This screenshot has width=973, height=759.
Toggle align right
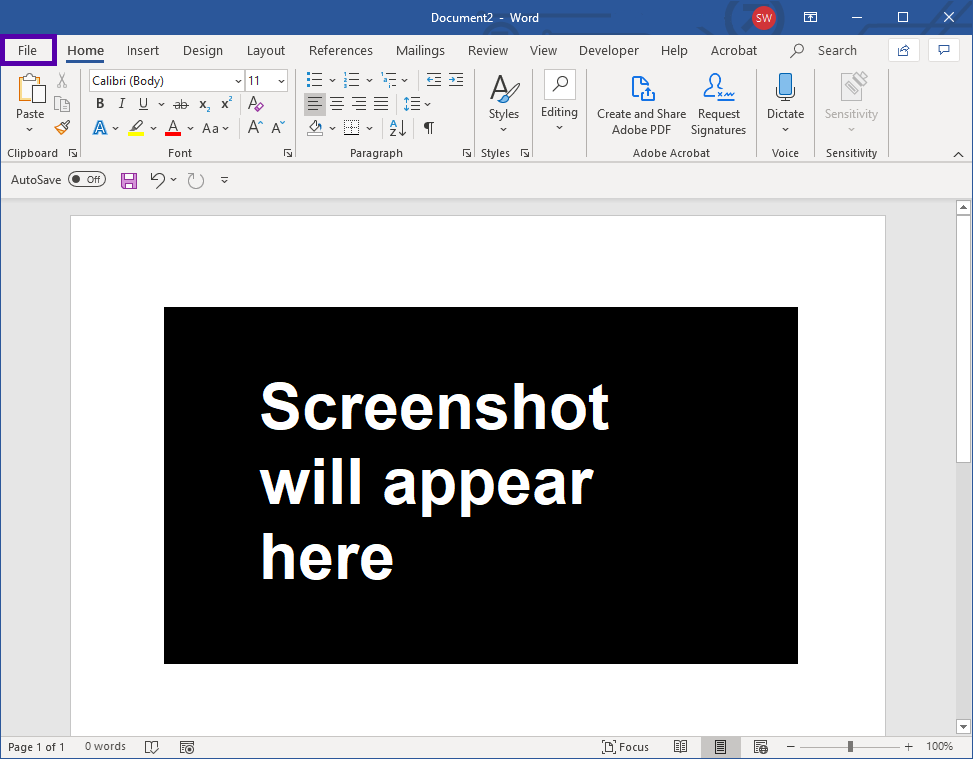click(x=359, y=104)
